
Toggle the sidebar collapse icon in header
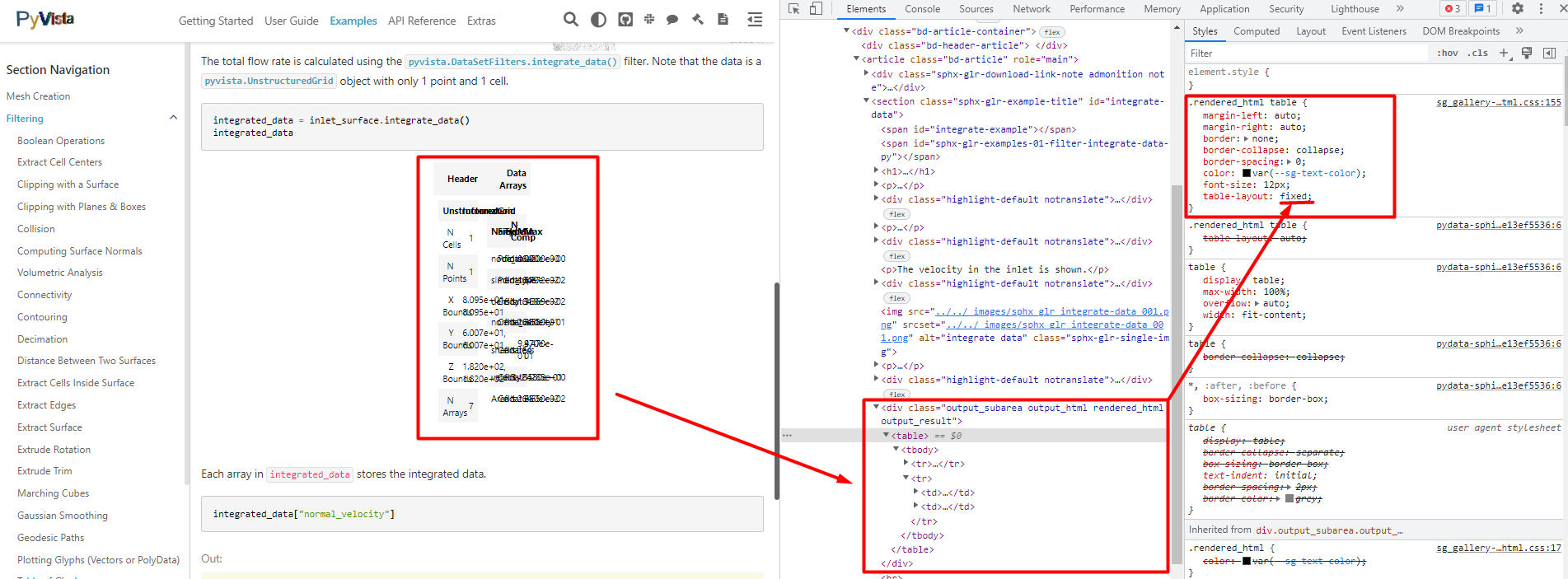754,19
